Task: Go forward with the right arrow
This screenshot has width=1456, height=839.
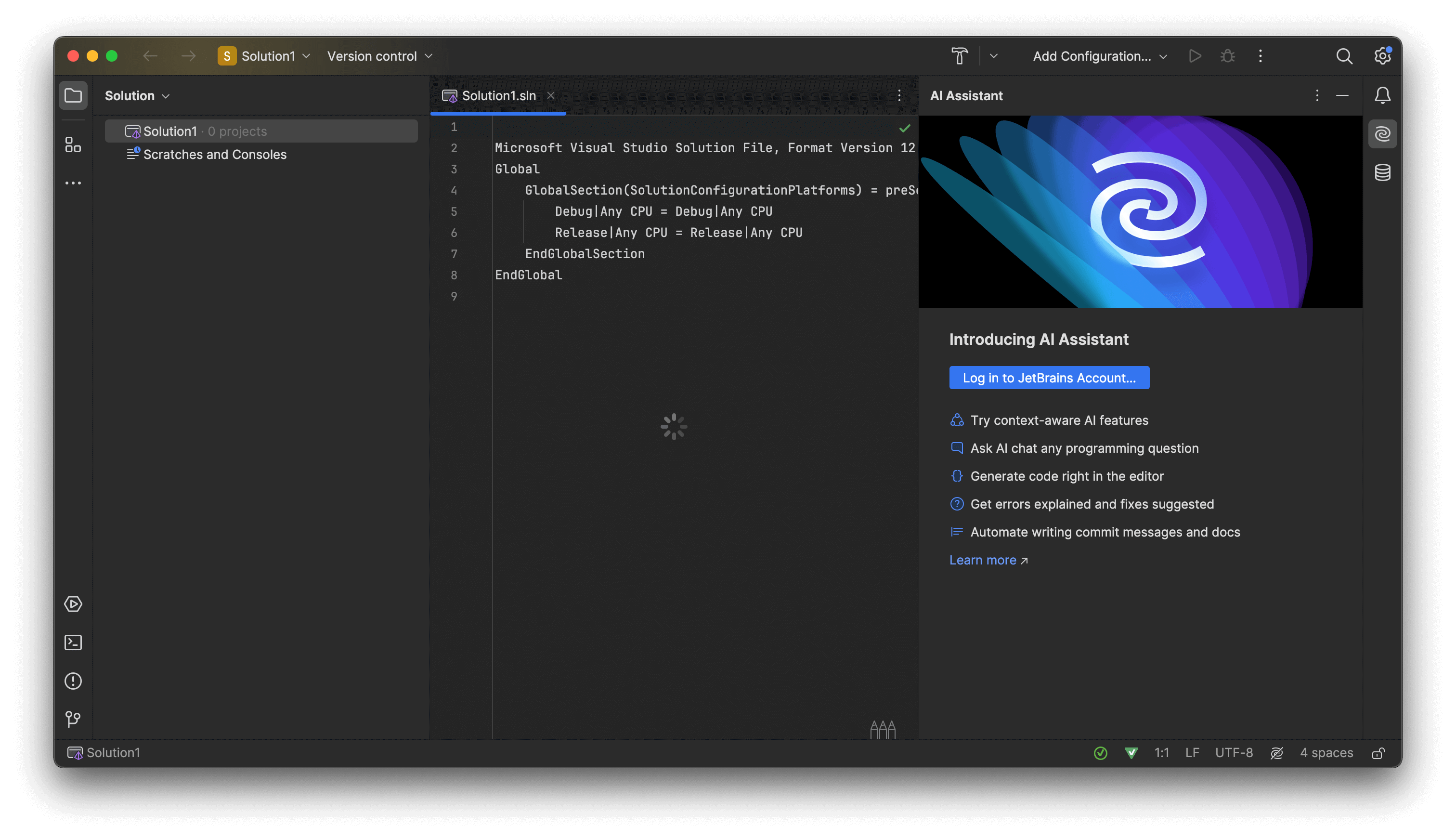Action: pos(188,56)
